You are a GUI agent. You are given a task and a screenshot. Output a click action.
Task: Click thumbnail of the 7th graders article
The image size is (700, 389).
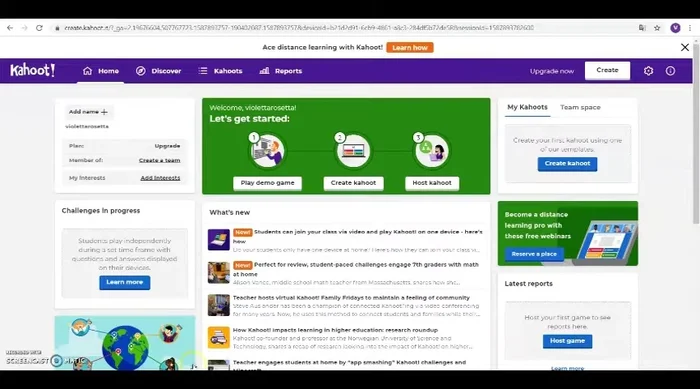tap(219, 272)
